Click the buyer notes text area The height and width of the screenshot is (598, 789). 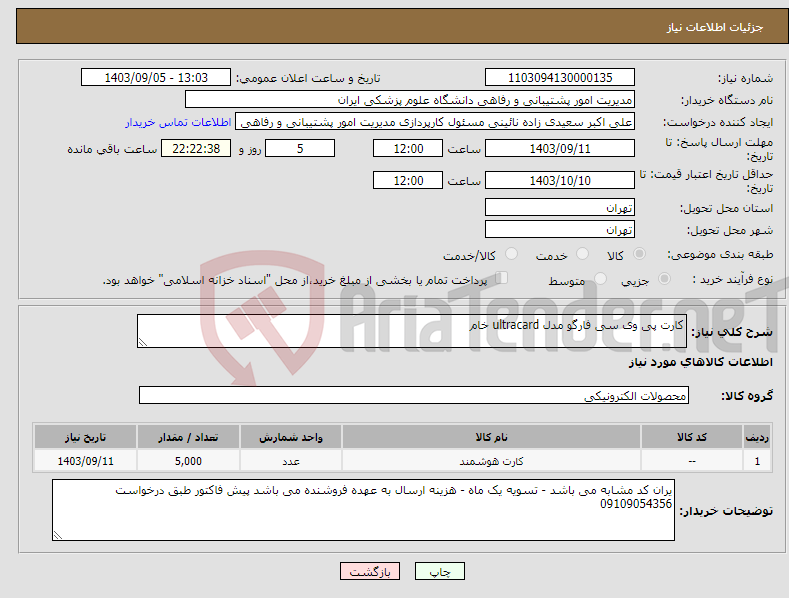363,510
